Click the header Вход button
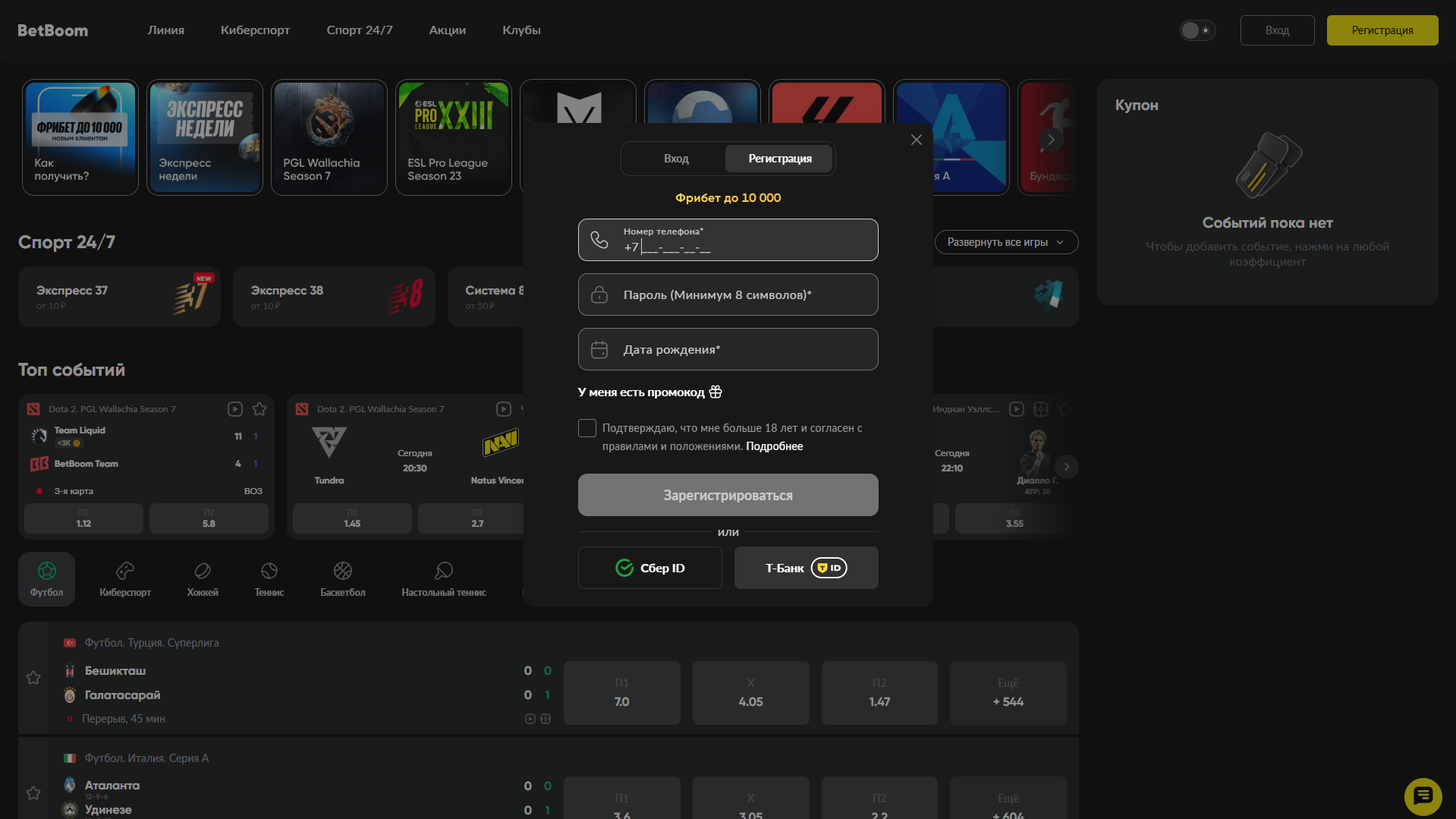Image resolution: width=1456 pixels, height=819 pixels. click(x=1278, y=30)
